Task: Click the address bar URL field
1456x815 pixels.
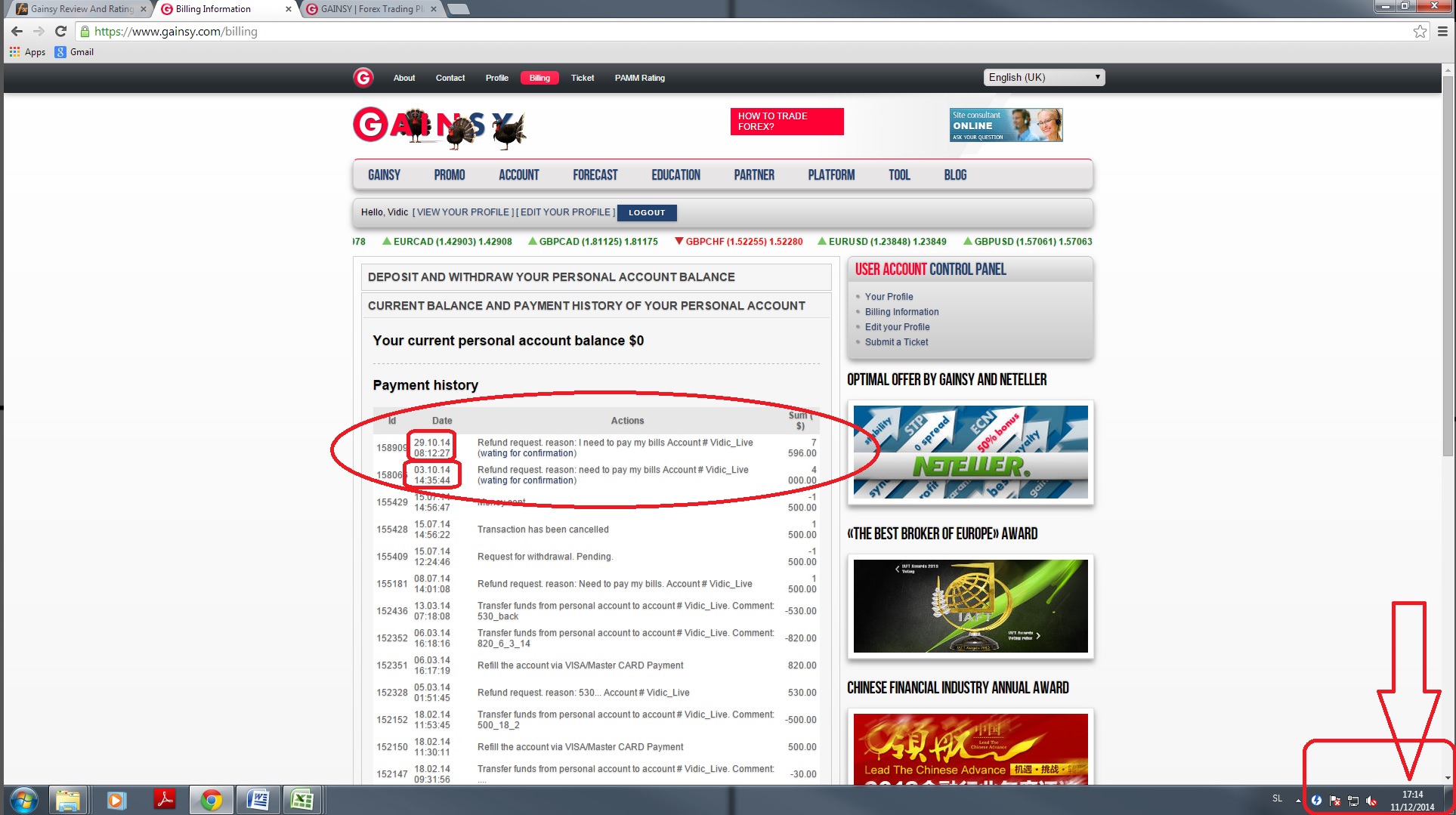Action: pos(740,32)
